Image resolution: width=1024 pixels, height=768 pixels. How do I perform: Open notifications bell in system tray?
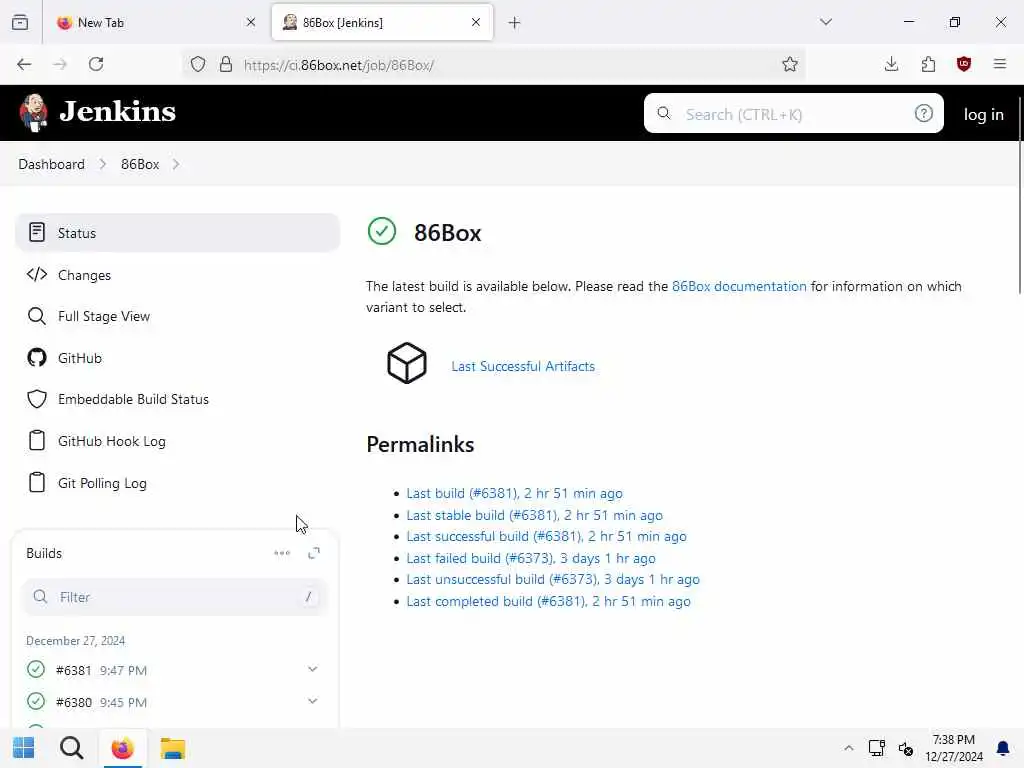tap(1002, 748)
